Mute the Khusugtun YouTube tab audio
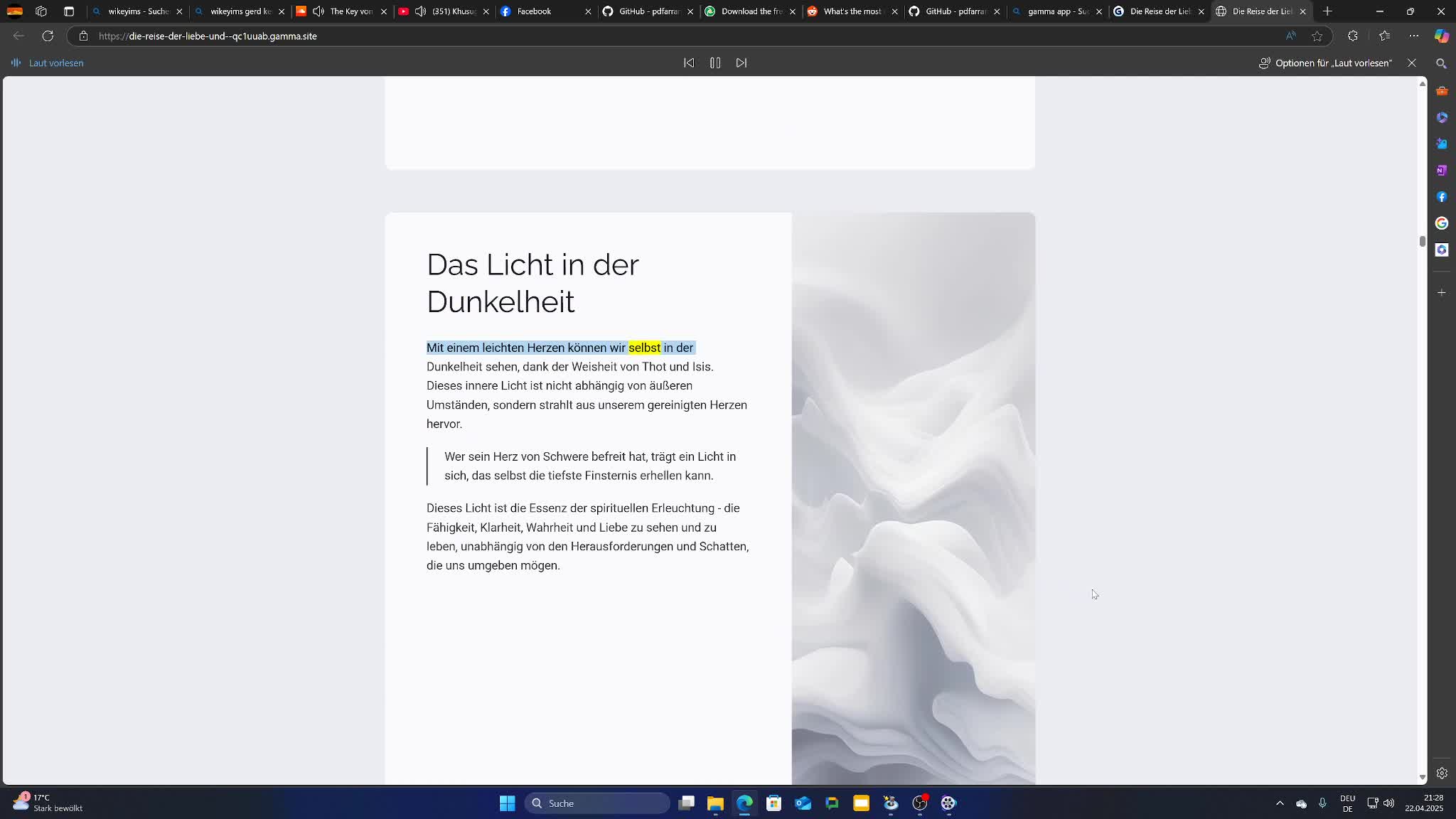The width and height of the screenshot is (1456, 819). coord(421,11)
